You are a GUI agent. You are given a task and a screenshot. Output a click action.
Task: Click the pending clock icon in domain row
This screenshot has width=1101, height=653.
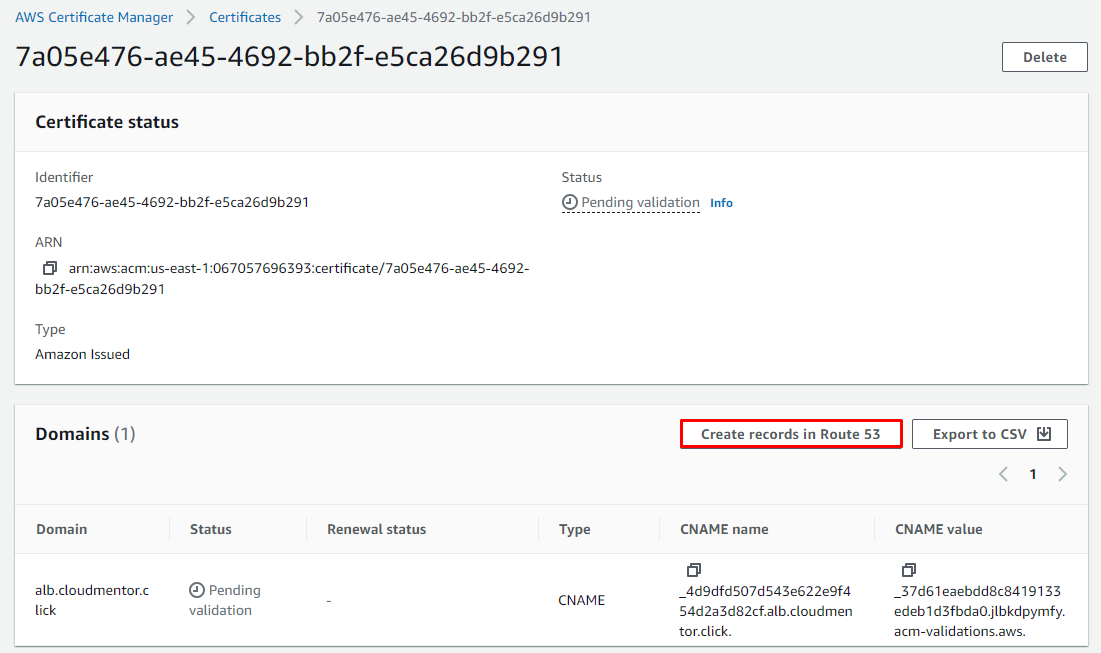point(197,590)
